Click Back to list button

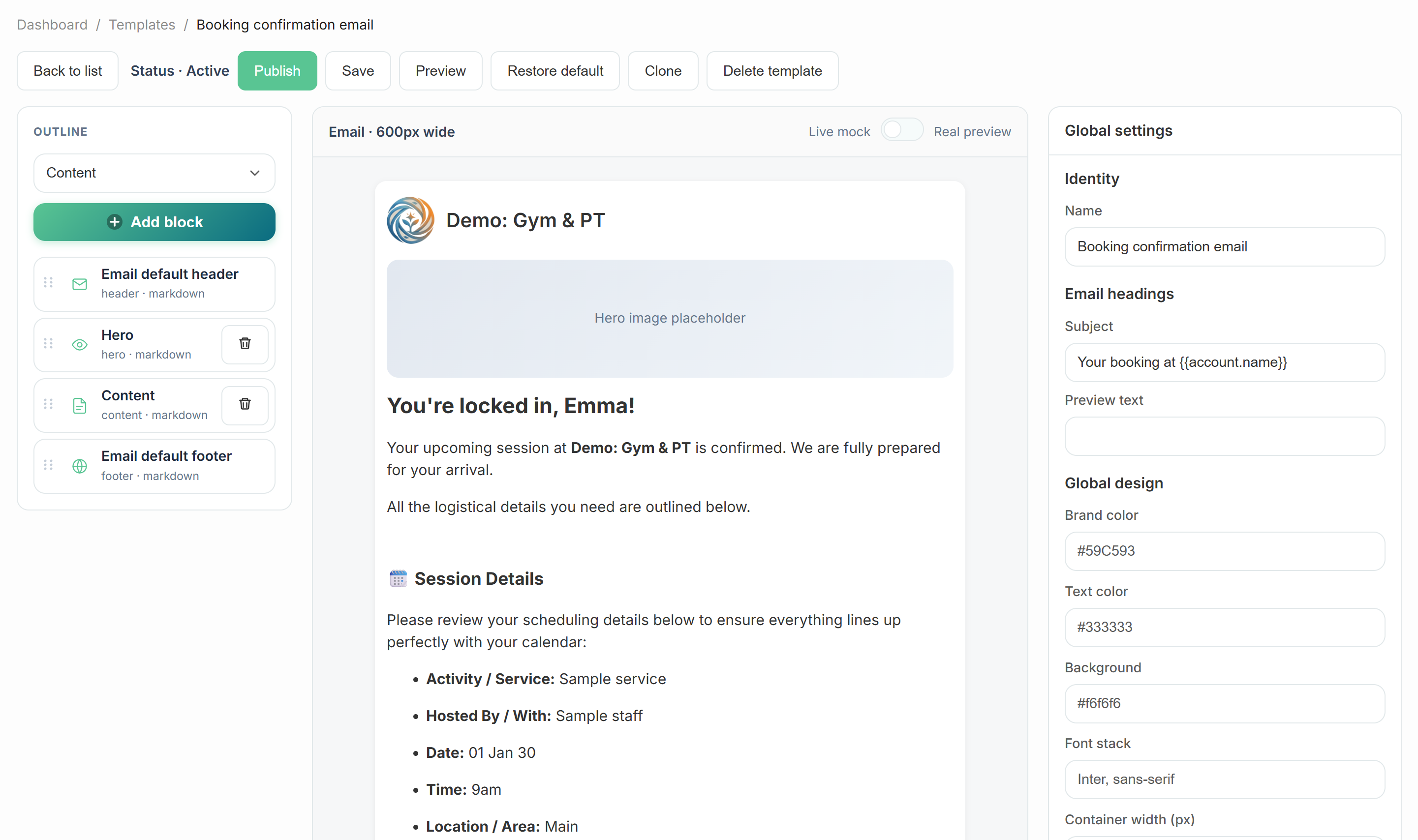click(67, 71)
